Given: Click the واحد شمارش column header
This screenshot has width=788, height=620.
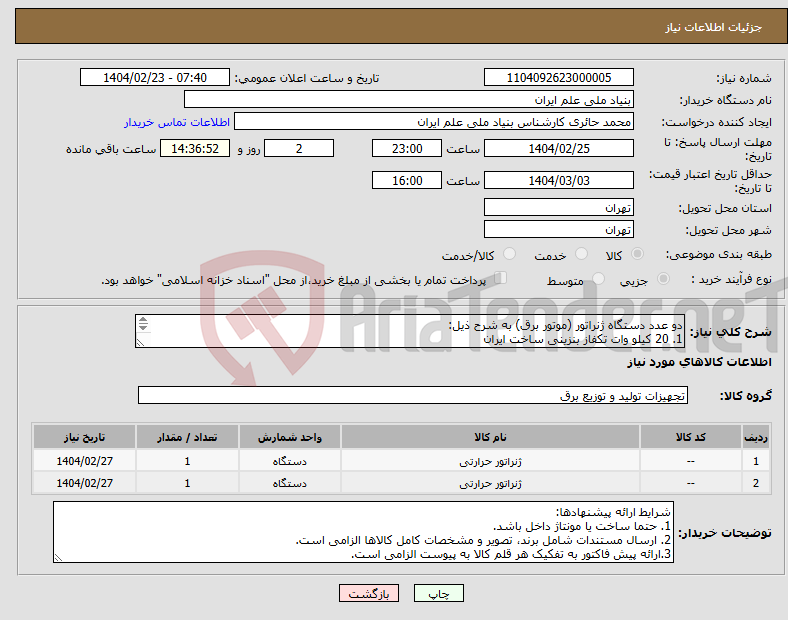Looking at the screenshot, I should [289, 437].
